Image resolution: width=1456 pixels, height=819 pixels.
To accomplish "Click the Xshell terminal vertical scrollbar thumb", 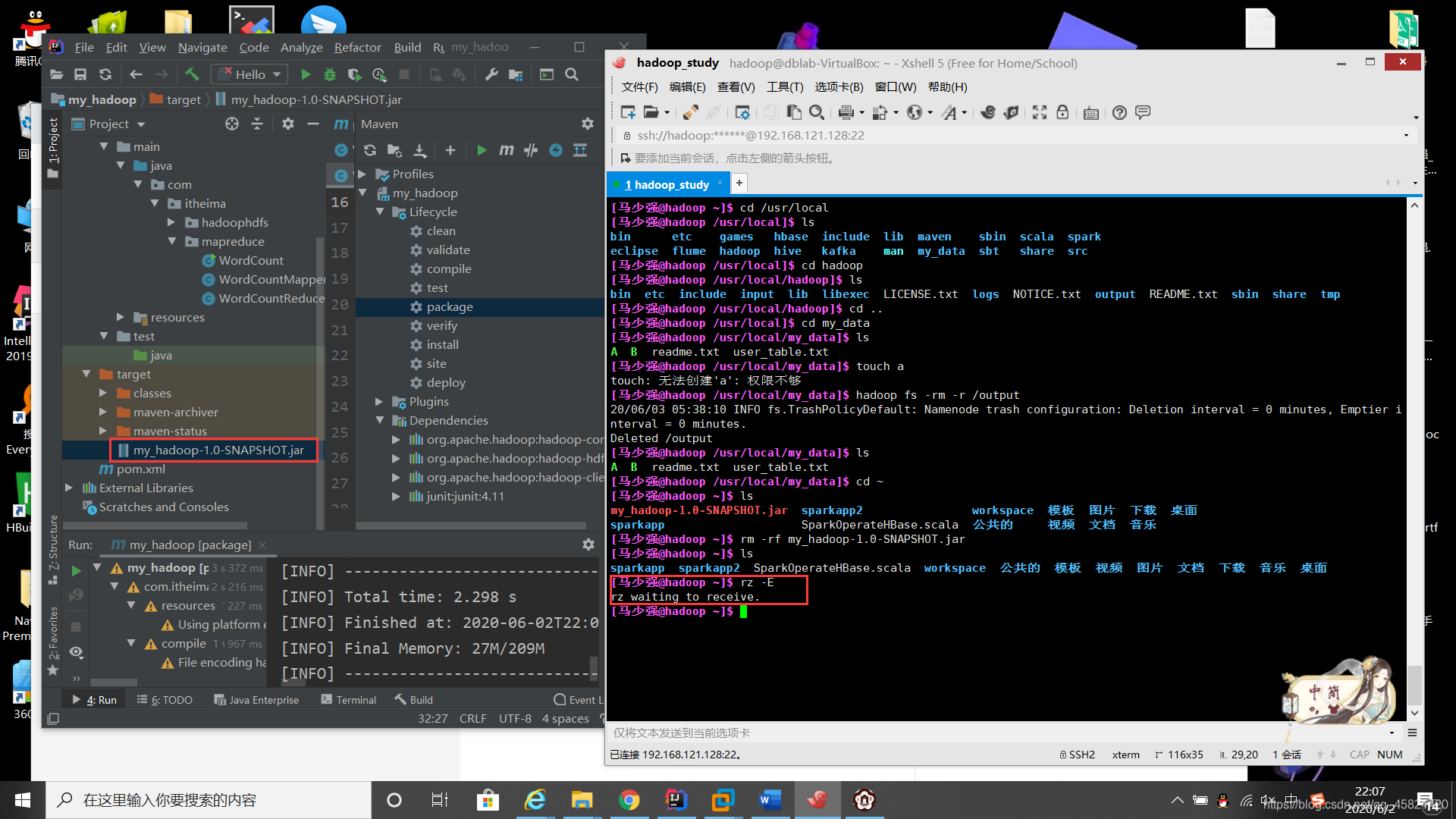I will [1414, 686].
